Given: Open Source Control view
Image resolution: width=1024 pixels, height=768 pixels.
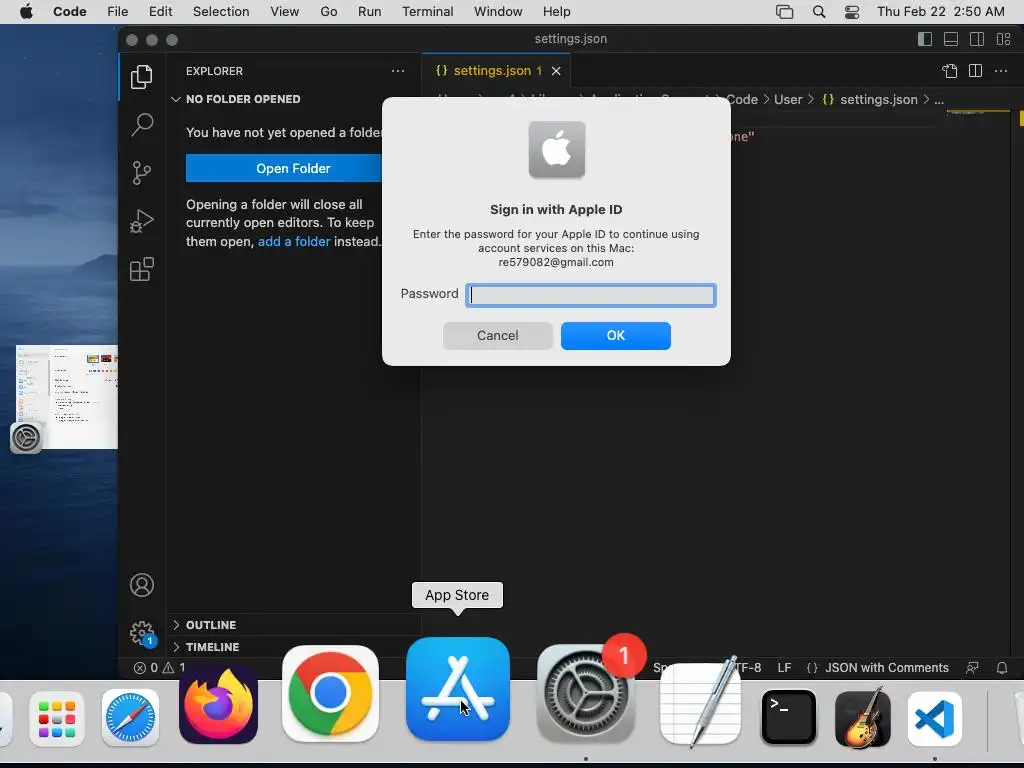Looking at the screenshot, I should [142, 173].
